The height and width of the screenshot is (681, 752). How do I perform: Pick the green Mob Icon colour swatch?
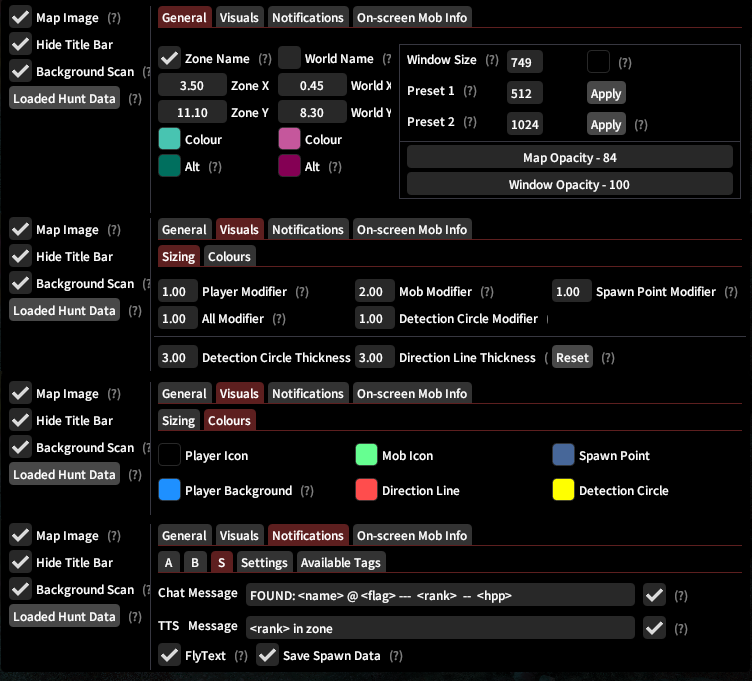pyautogui.click(x=366, y=456)
